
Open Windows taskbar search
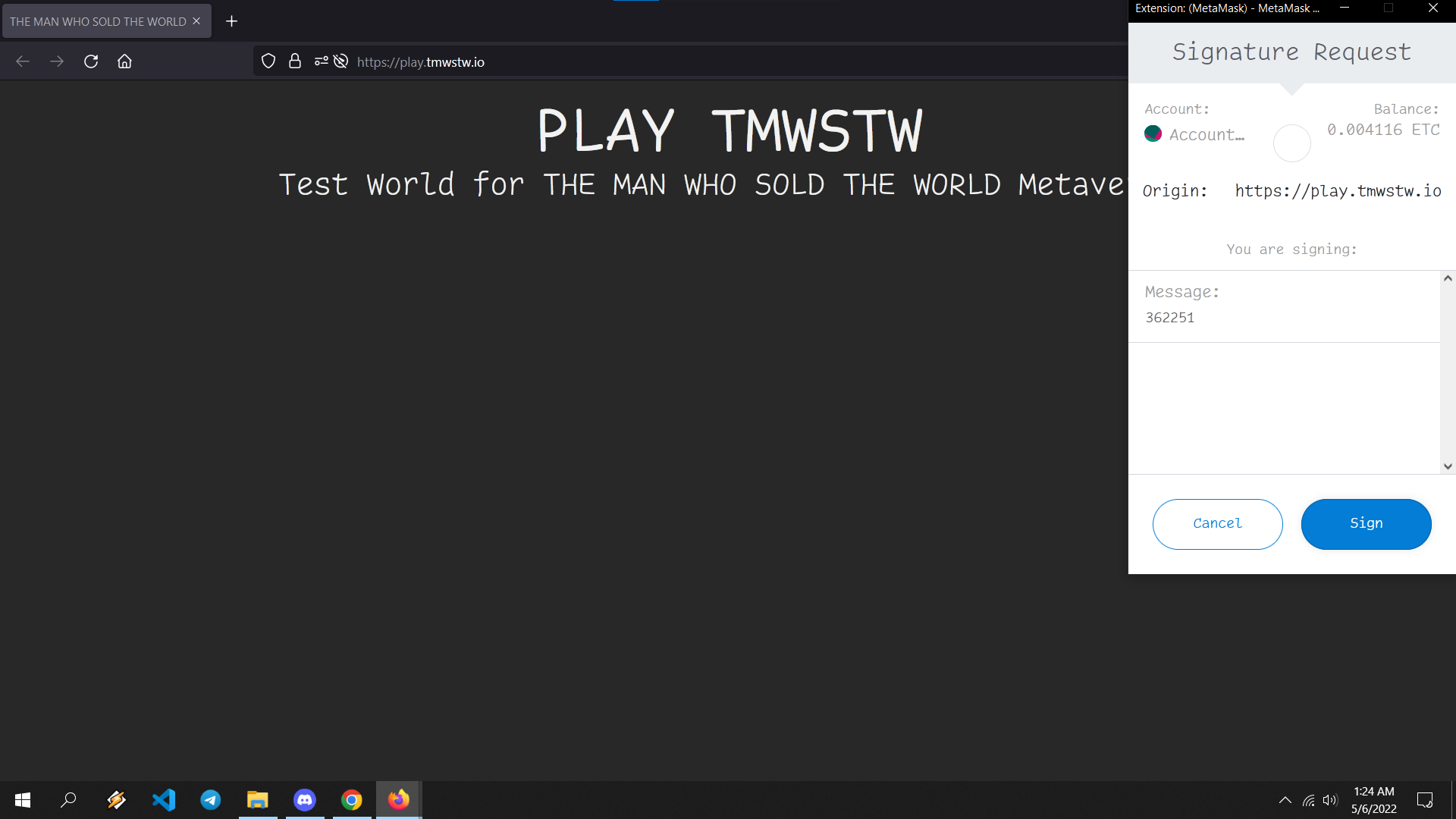tap(68, 800)
